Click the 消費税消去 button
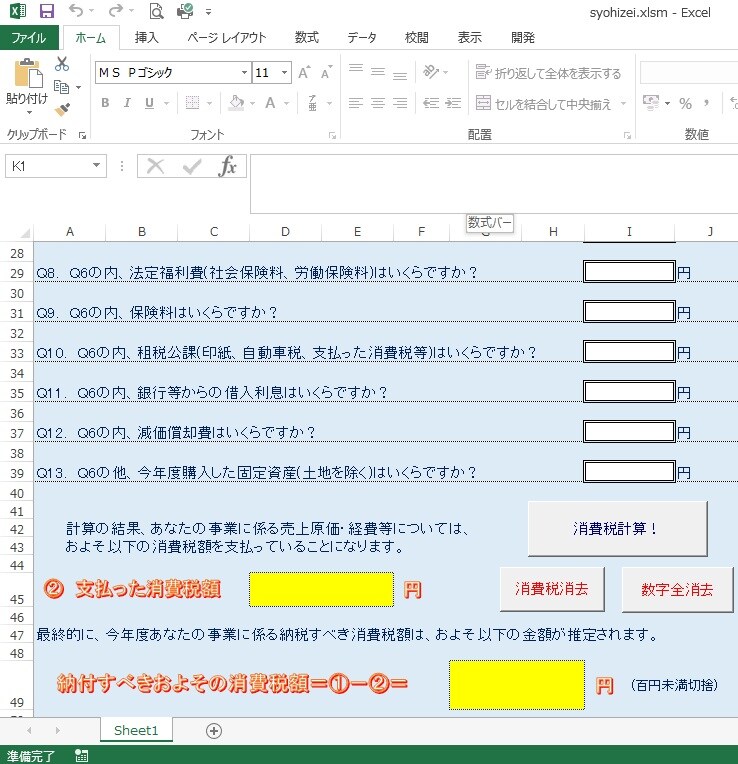 [552, 589]
